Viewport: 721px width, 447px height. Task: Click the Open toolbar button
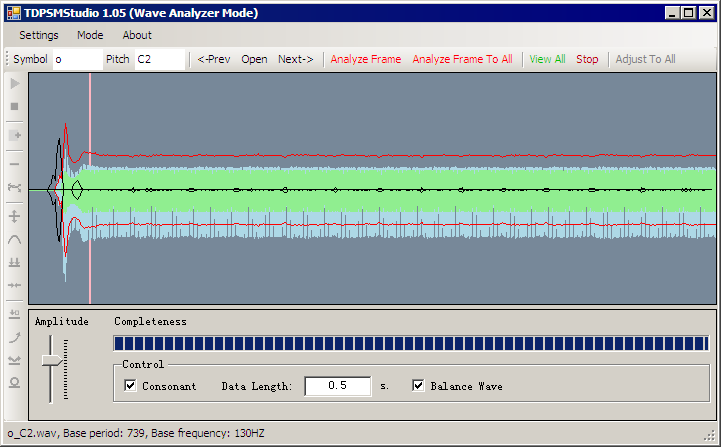click(254, 59)
